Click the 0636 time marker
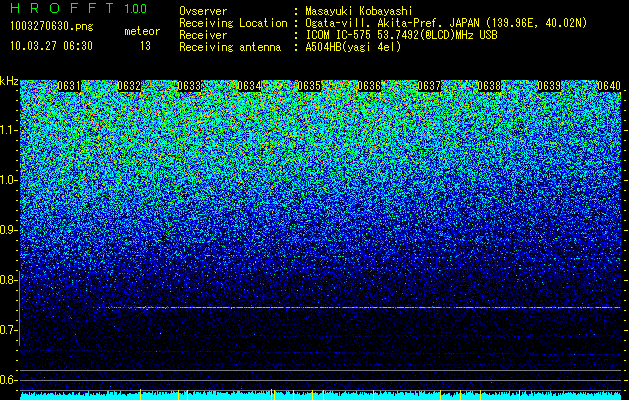Viewport: 629px width, 400px height. click(369, 86)
